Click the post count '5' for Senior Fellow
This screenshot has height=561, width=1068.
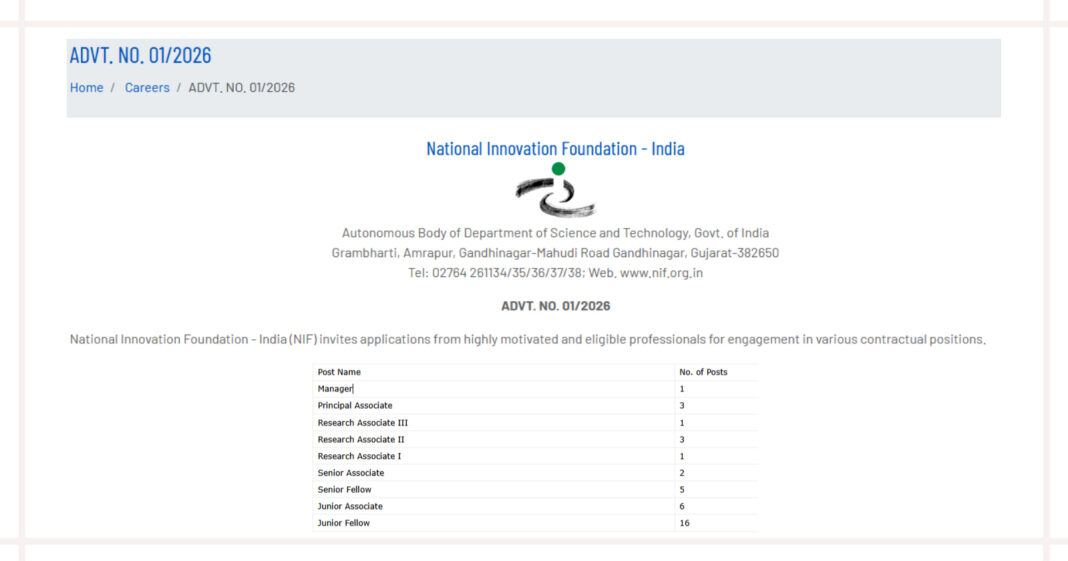click(x=682, y=489)
